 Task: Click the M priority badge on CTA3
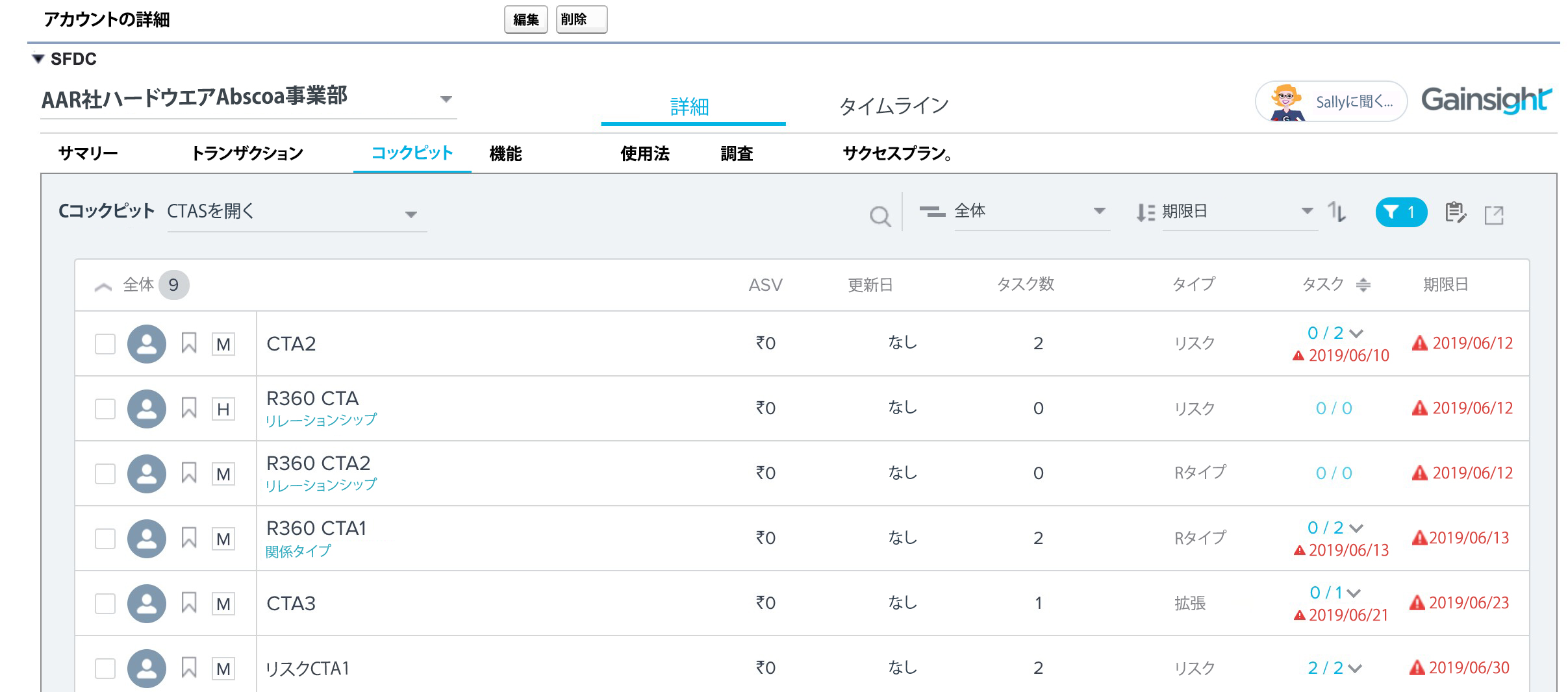point(223,604)
